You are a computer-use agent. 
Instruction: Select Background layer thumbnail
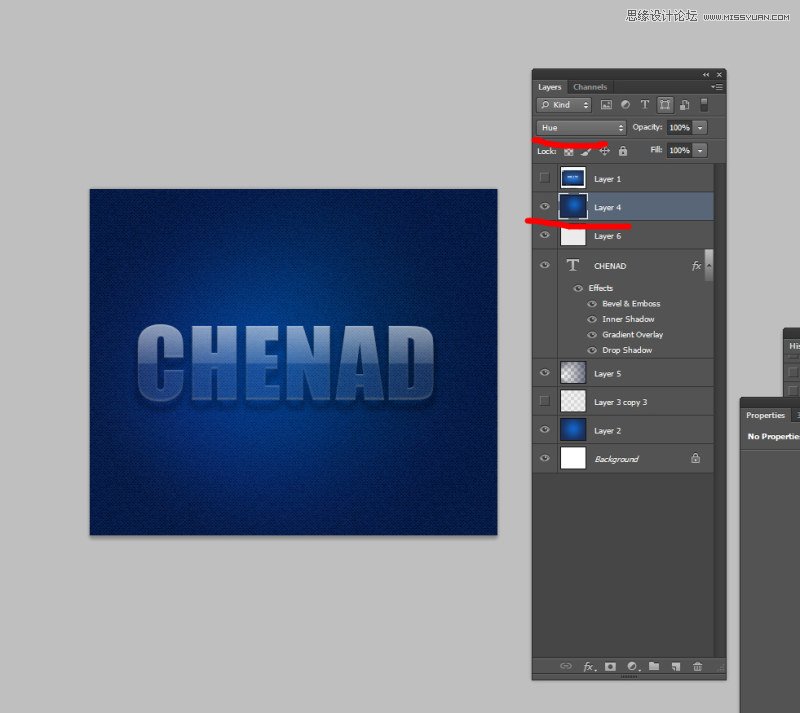(572, 458)
